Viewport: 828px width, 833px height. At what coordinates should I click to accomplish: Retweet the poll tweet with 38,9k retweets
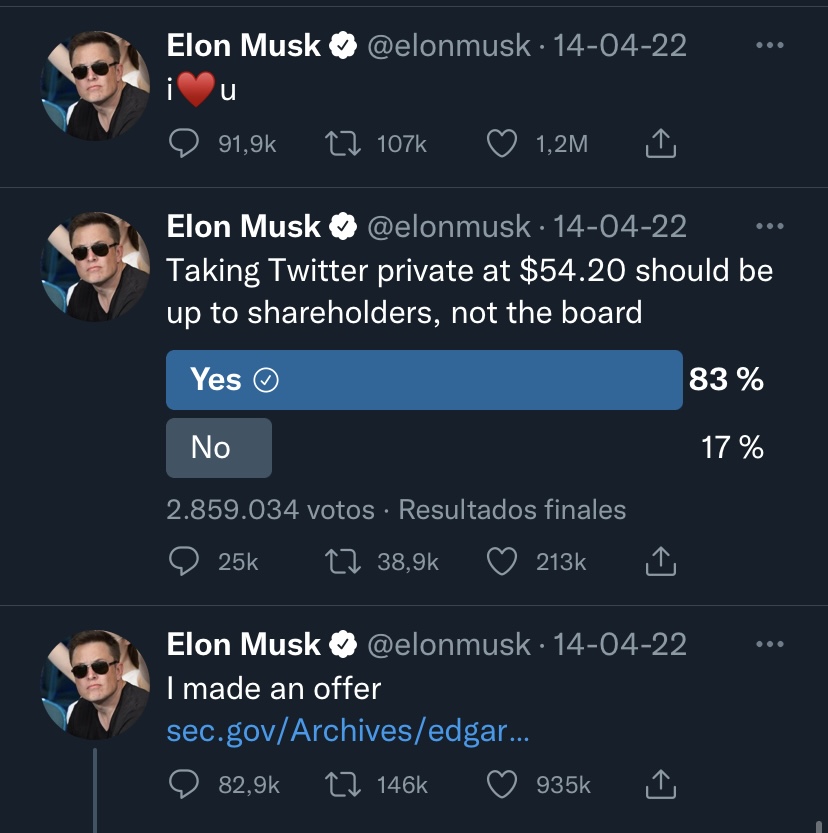(x=343, y=562)
